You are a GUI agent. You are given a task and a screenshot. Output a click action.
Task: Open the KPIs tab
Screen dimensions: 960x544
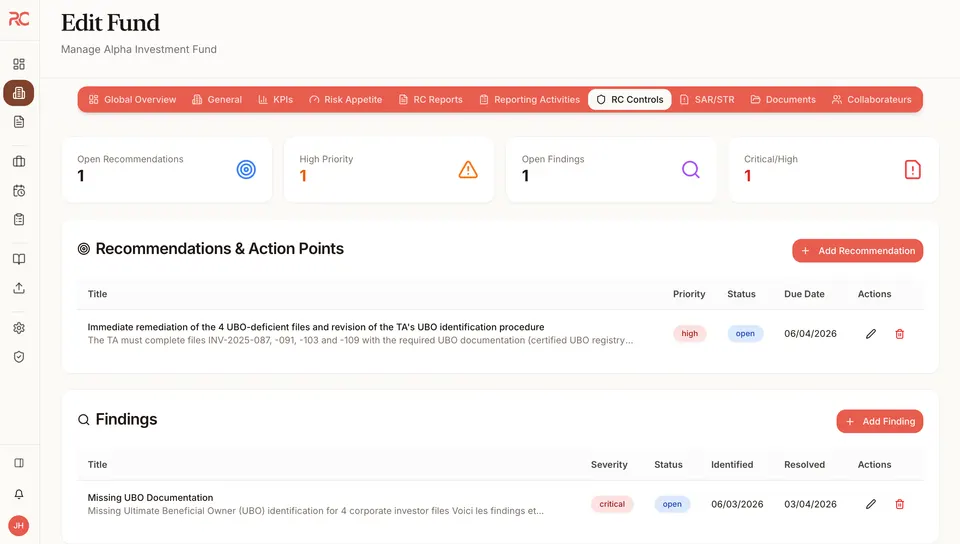[276, 100]
